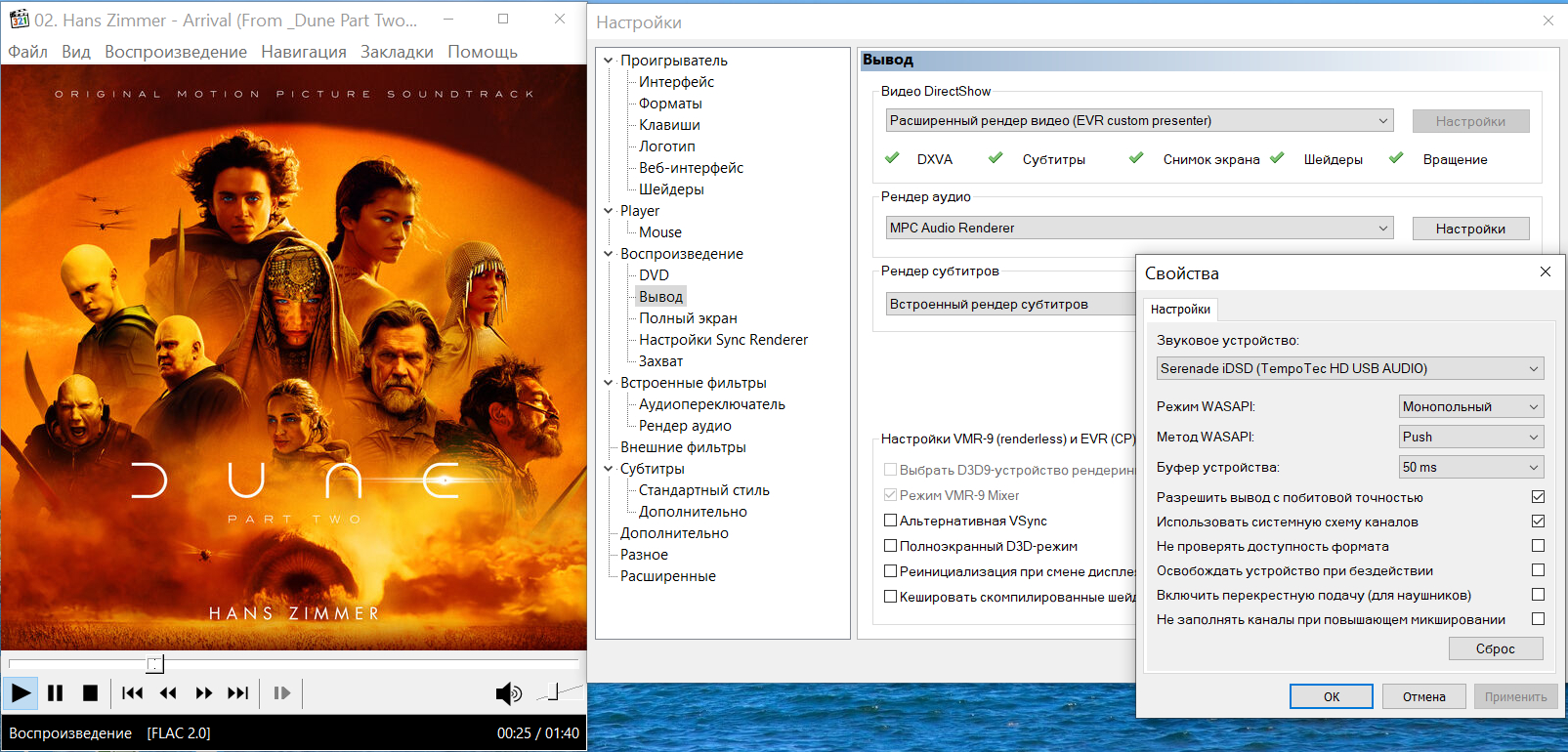The image size is (1568, 752).
Task: Close the Свойства dialog
Action: [x=1546, y=272]
